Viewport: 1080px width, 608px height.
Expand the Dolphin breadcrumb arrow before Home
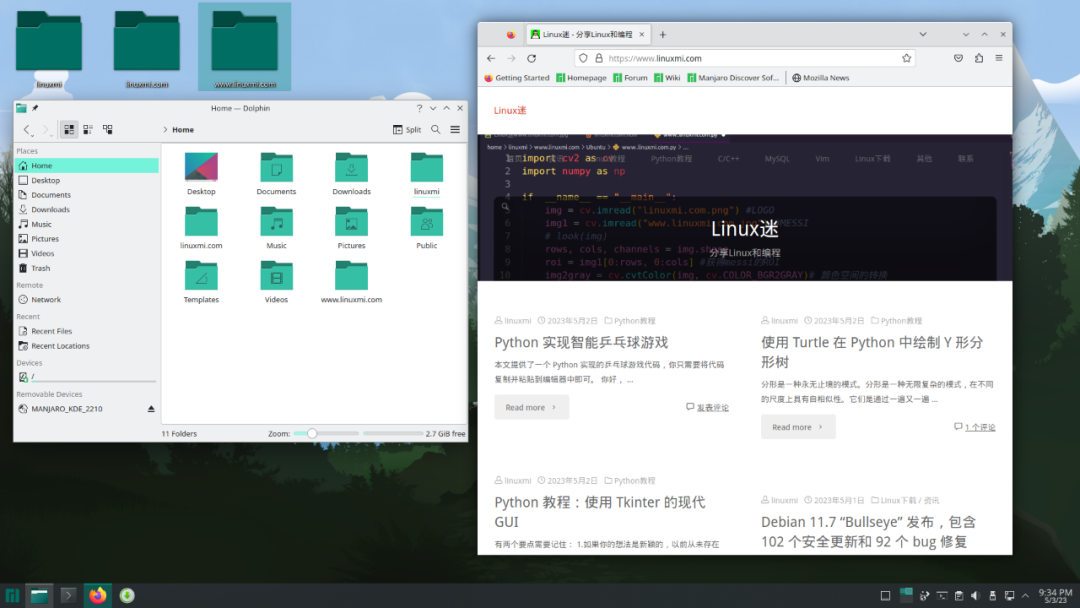(x=165, y=129)
